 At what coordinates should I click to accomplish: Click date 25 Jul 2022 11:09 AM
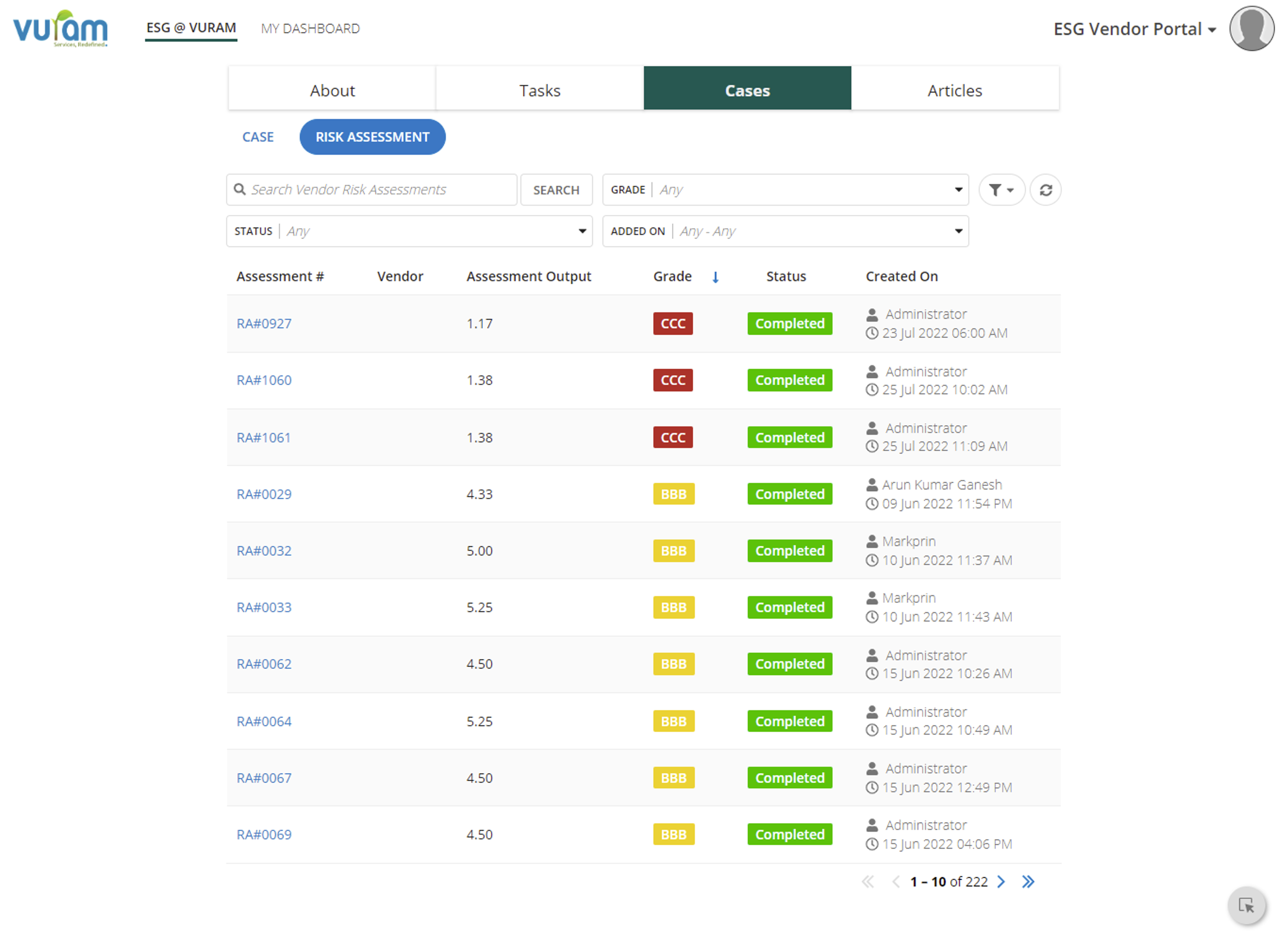945,447
